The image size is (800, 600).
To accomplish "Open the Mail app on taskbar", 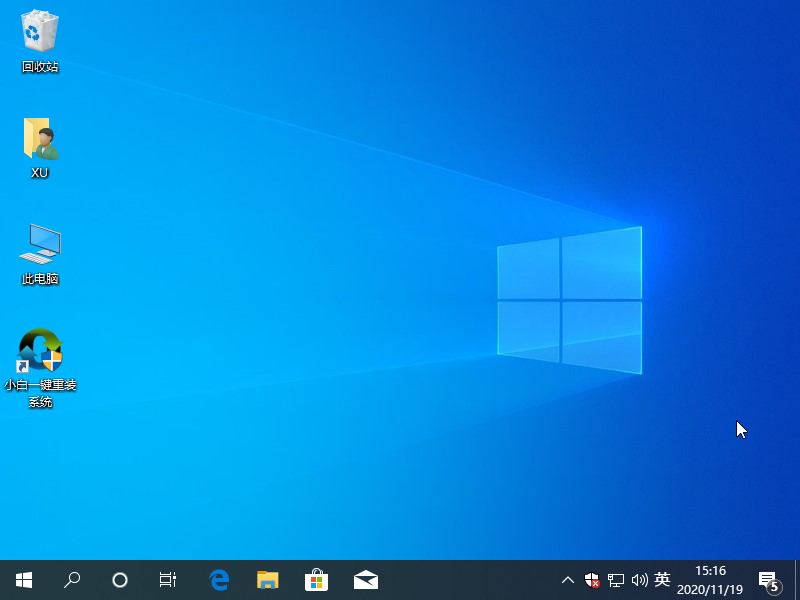I will pos(365,580).
